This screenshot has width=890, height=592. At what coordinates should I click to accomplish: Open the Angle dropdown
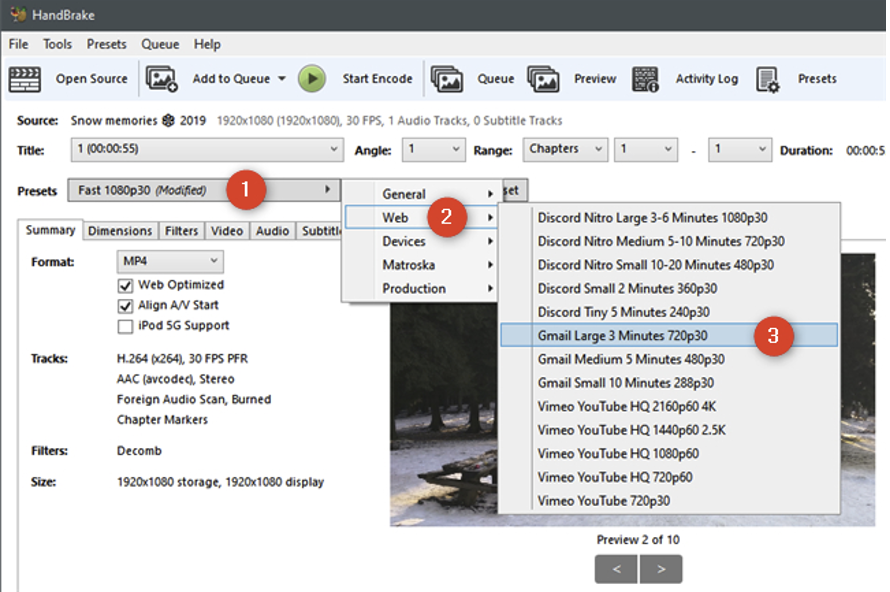[434, 149]
